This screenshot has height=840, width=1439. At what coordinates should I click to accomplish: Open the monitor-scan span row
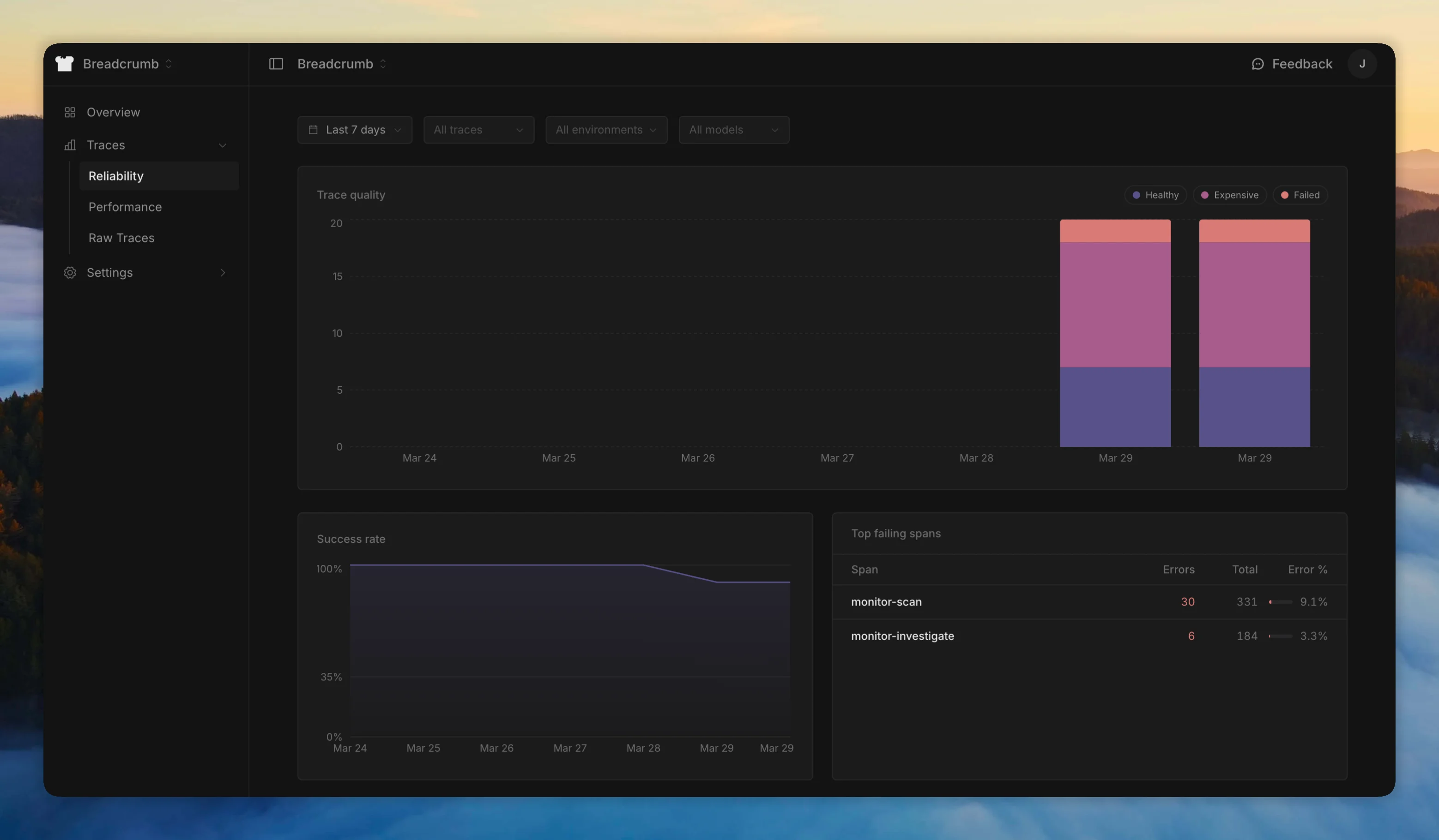tap(886, 602)
